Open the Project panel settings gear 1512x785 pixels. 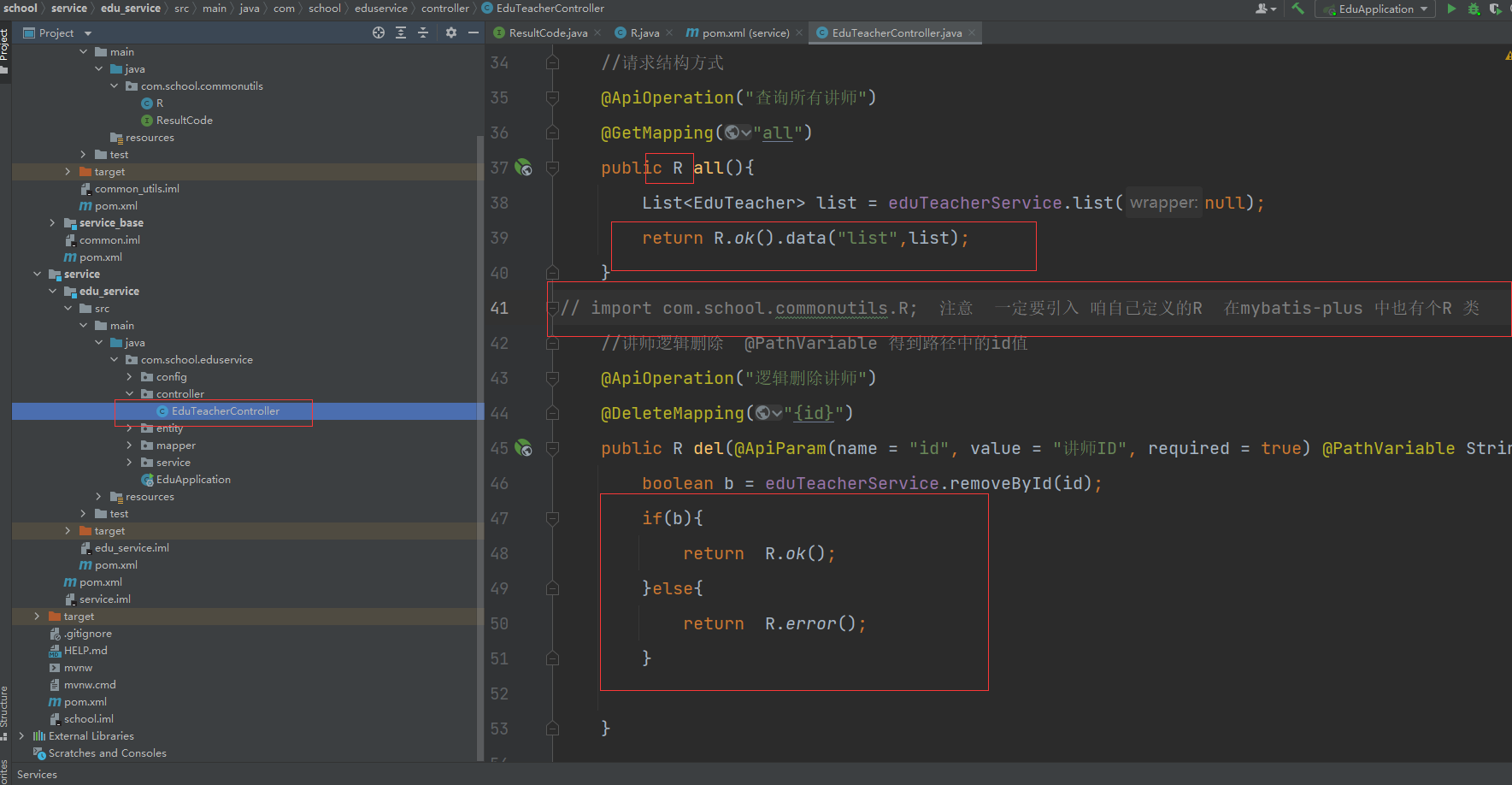[x=451, y=32]
